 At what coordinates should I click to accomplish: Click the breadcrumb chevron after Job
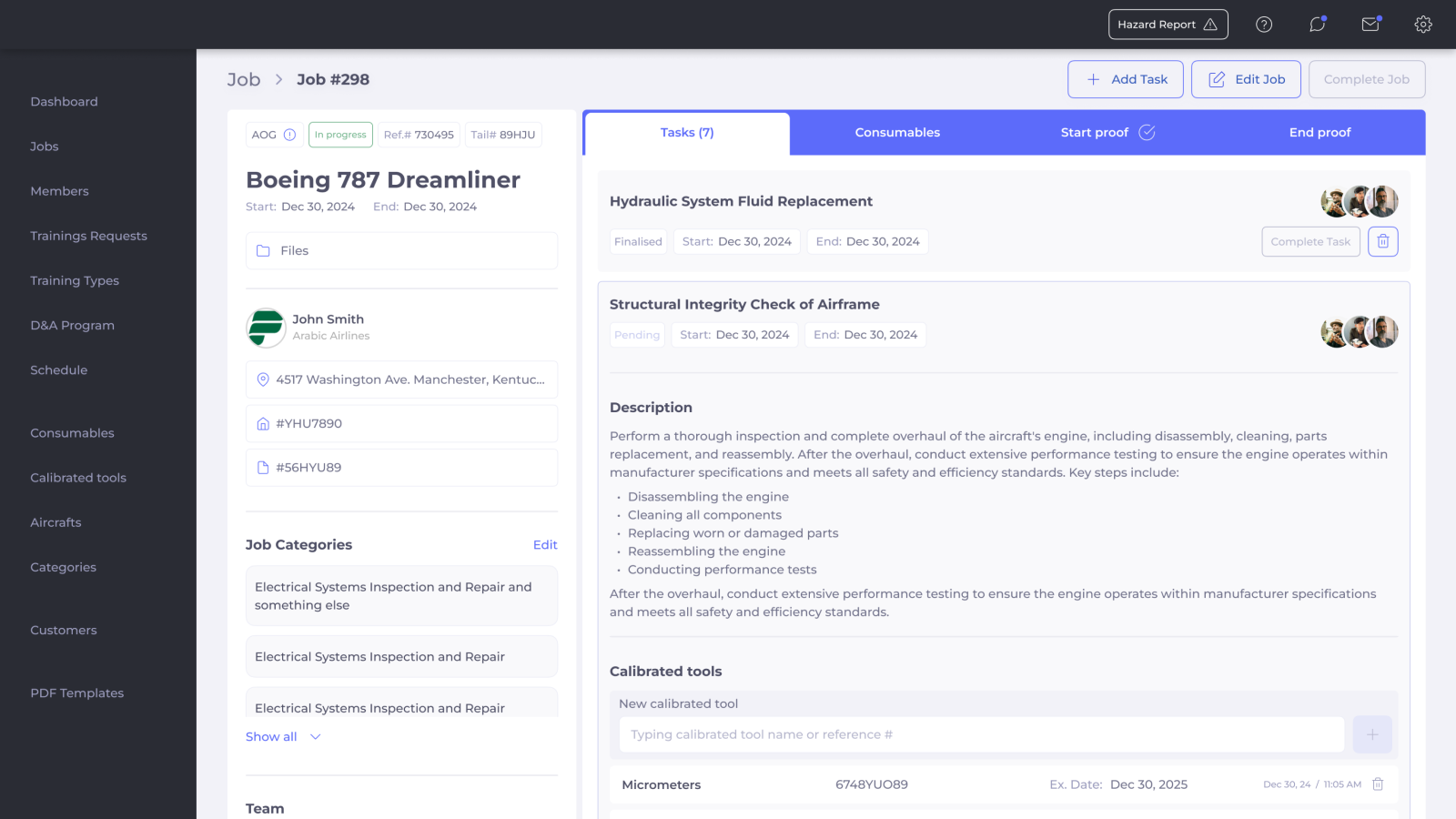click(x=278, y=80)
